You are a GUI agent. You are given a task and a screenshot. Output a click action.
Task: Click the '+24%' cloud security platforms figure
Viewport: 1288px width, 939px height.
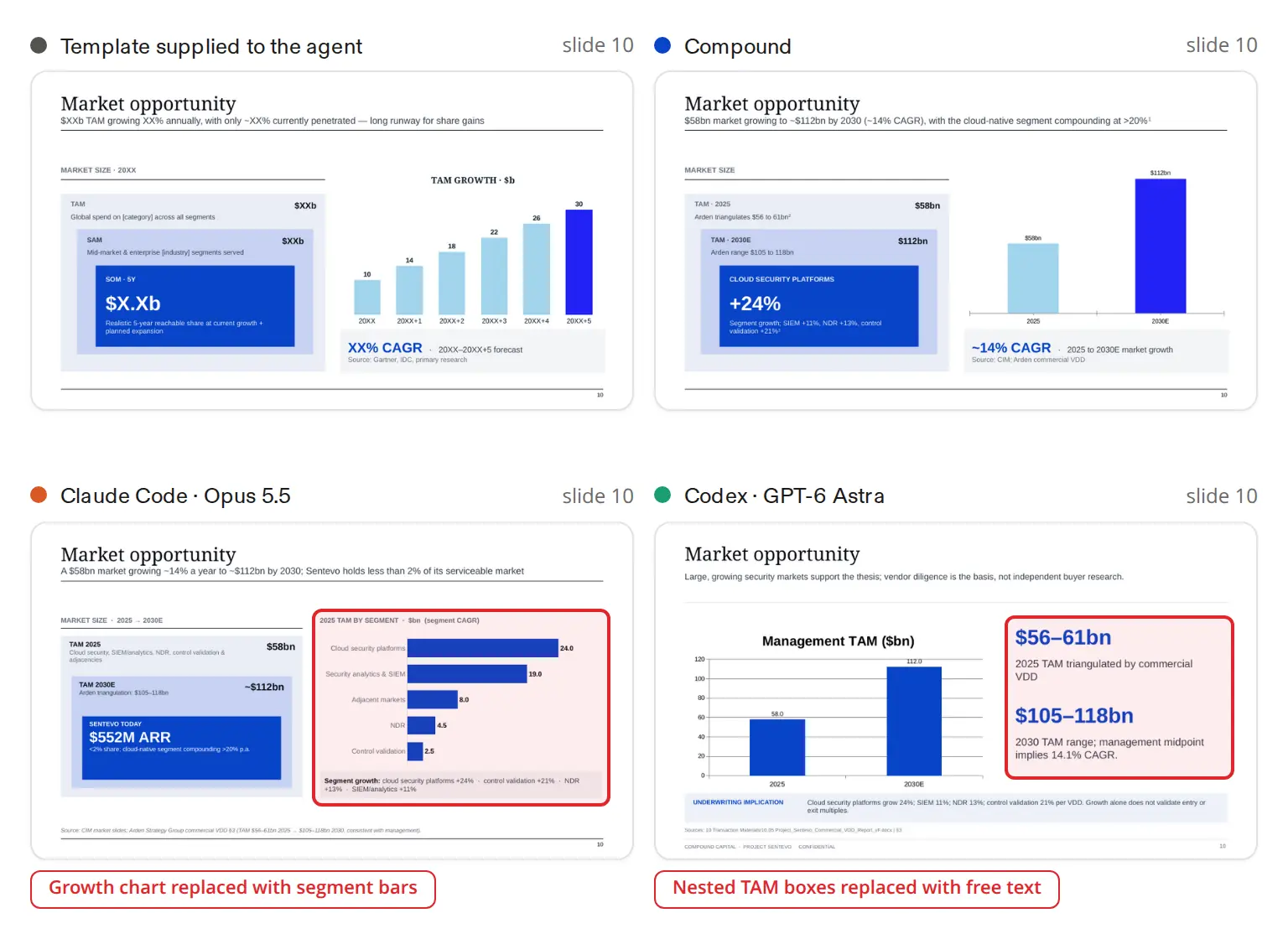pyautogui.click(x=755, y=303)
